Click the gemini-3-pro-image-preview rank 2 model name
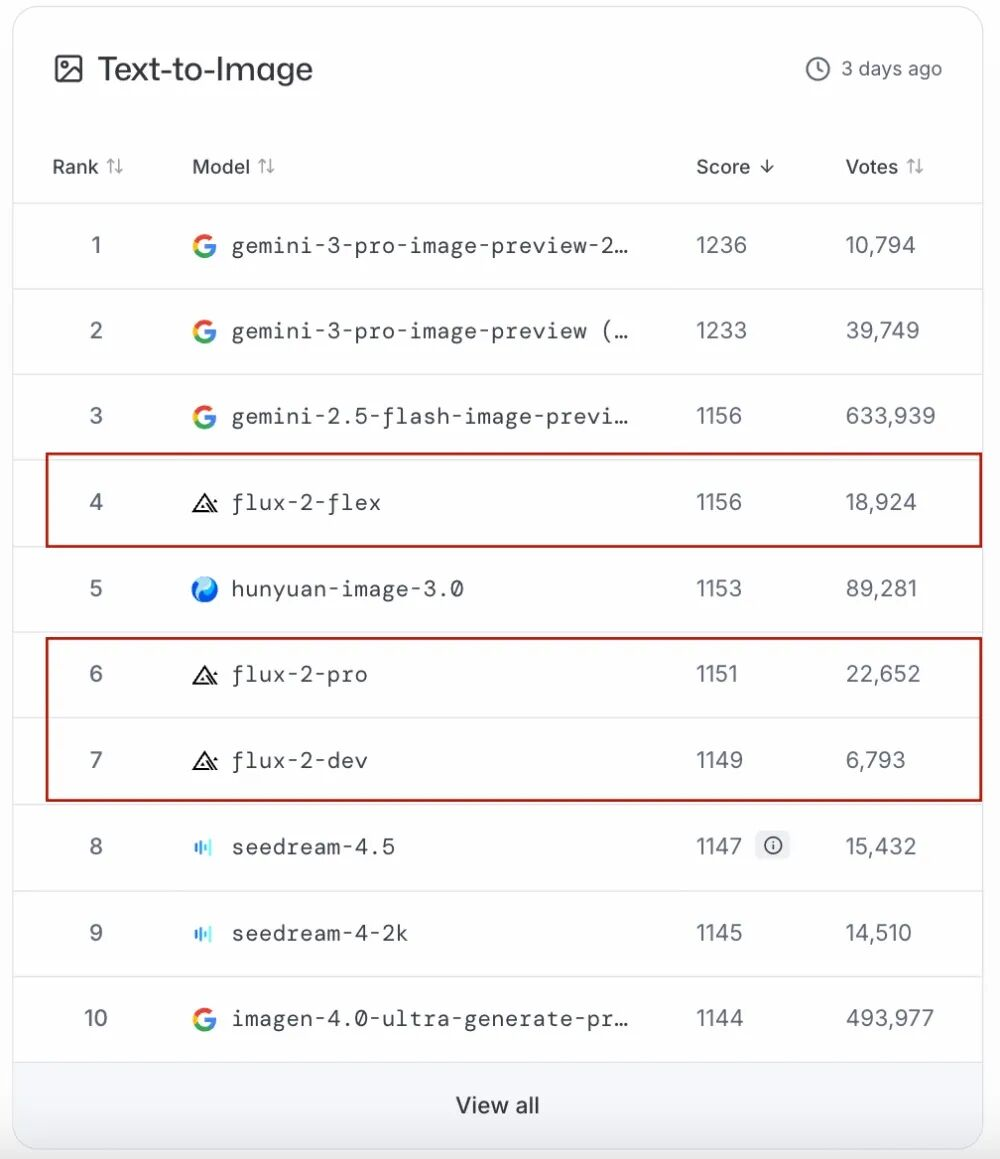The image size is (1000, 1159). pyautogui.click(x=429, y=332)
